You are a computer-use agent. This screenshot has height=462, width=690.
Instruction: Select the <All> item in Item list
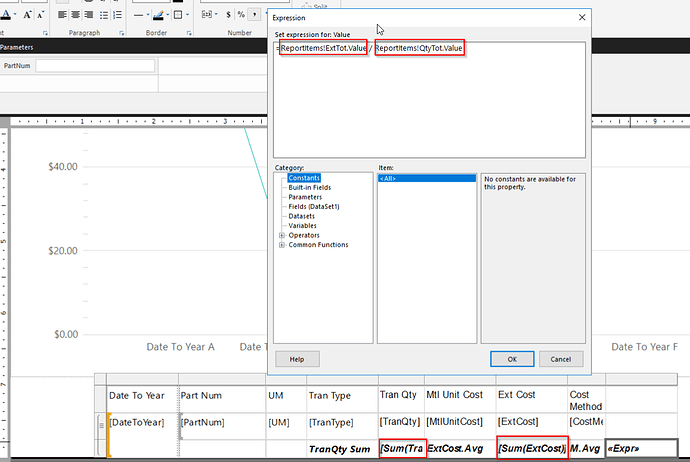(x=427, y=178)
